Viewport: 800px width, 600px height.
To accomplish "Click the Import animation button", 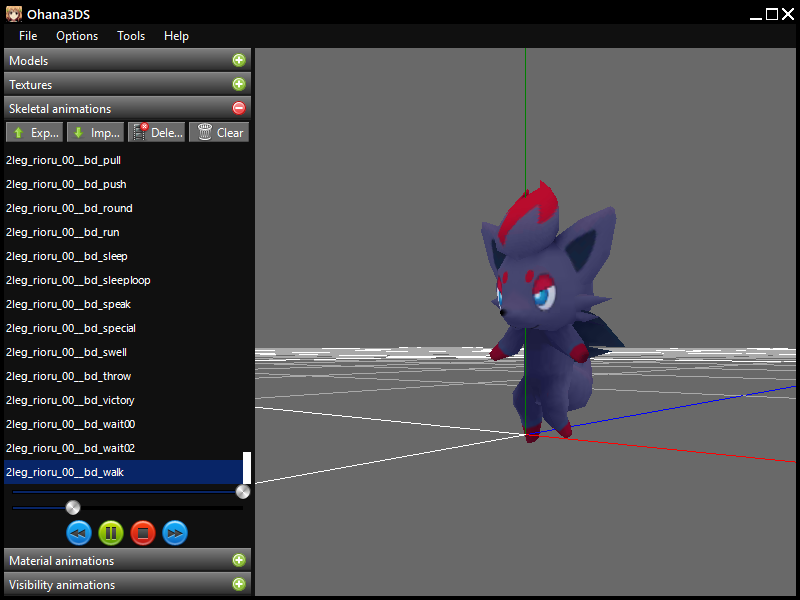I will [95, 132].
